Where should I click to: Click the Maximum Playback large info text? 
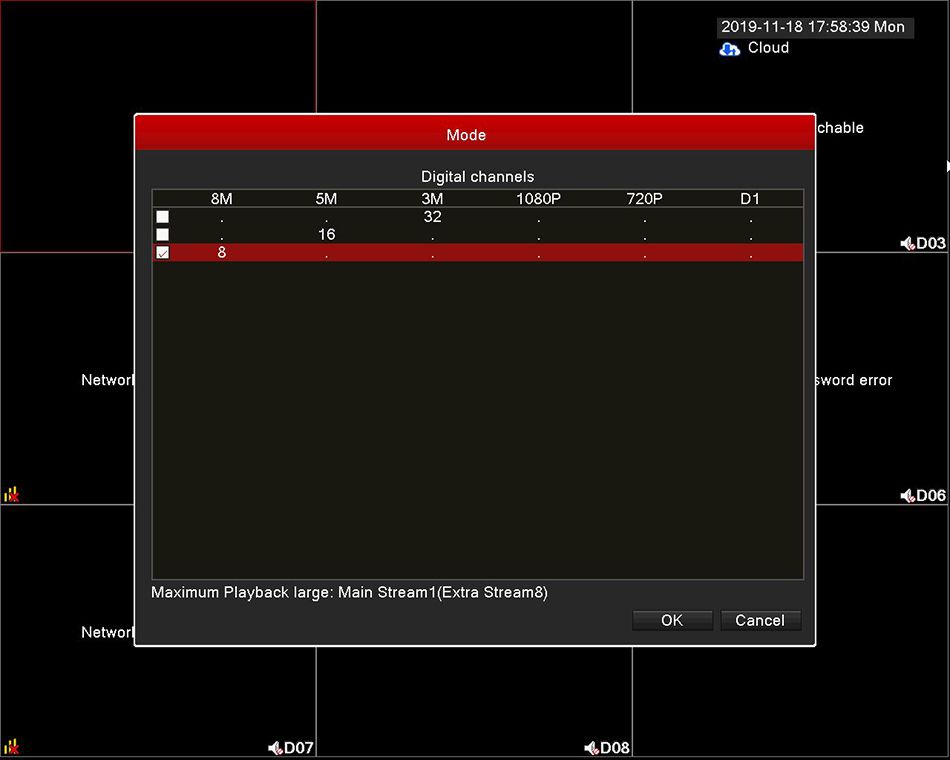[x=350, y=592]
